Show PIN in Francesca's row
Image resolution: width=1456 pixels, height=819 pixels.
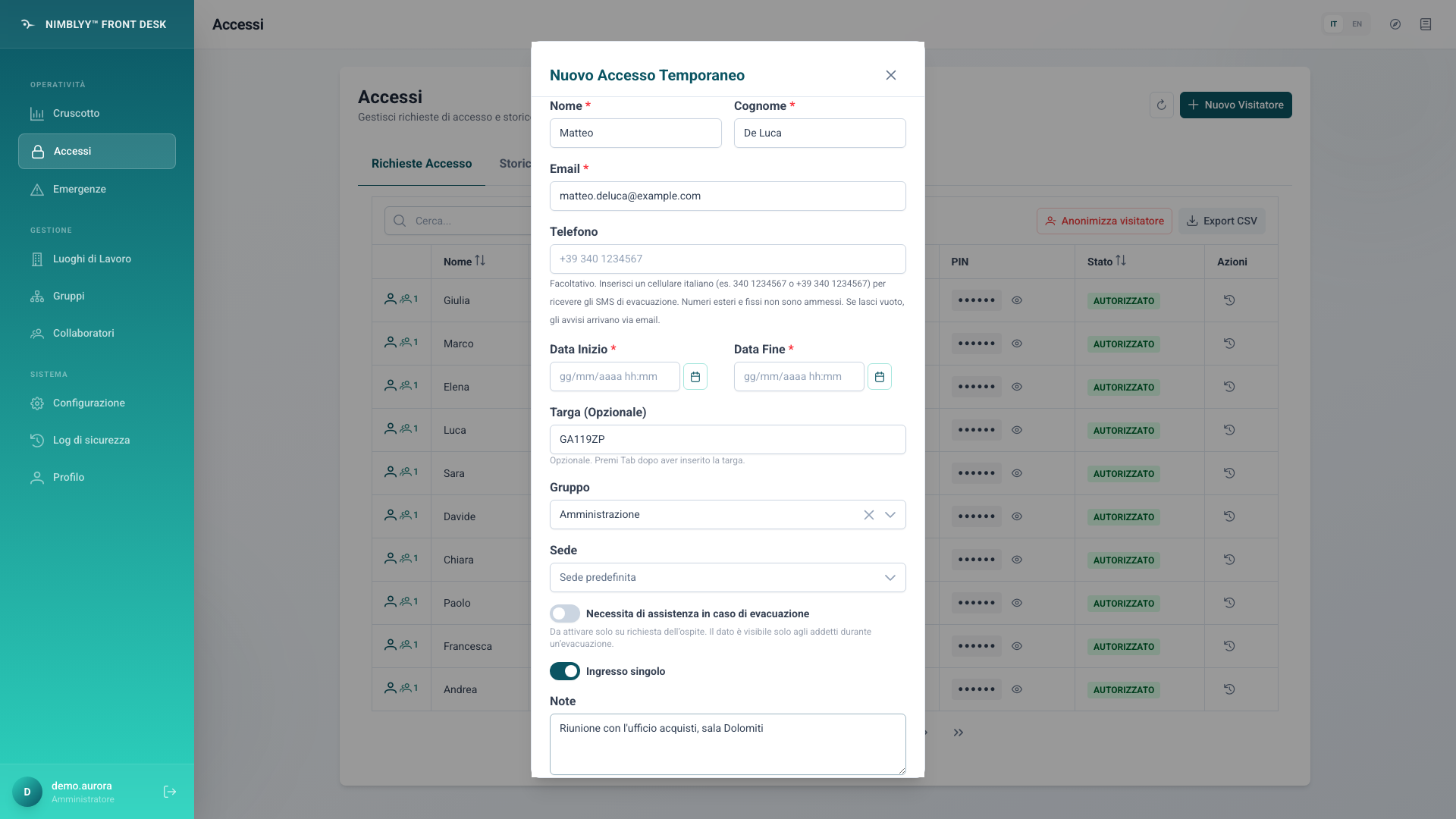pos(1017,646)
